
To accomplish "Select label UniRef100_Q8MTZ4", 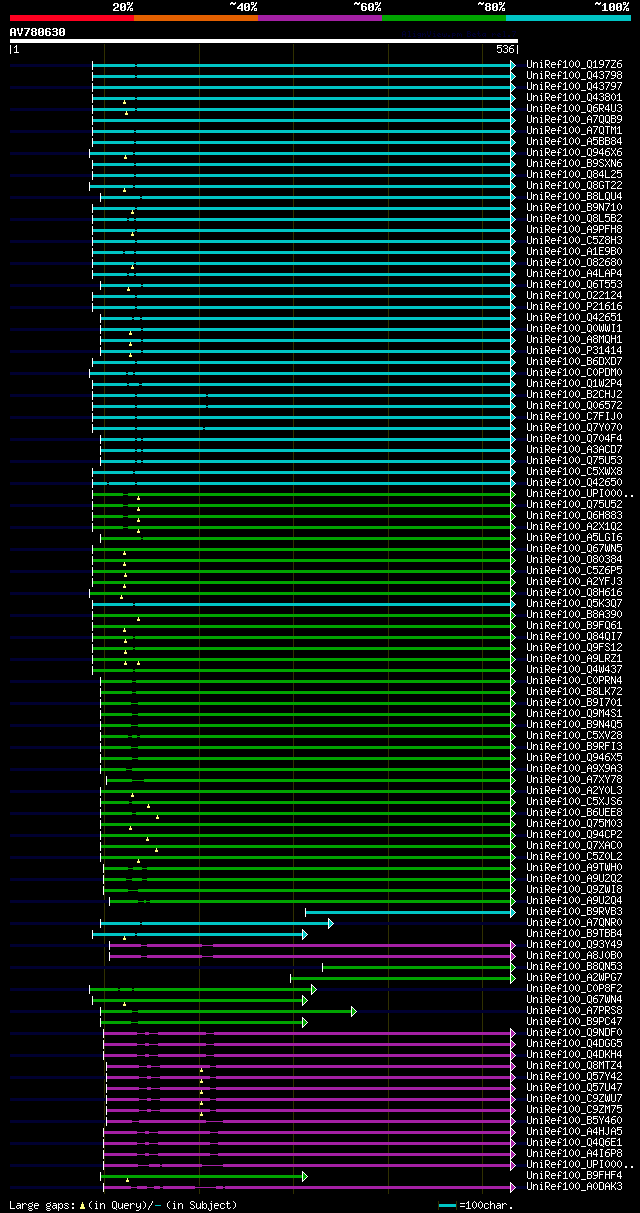I will pos(574,1065).
